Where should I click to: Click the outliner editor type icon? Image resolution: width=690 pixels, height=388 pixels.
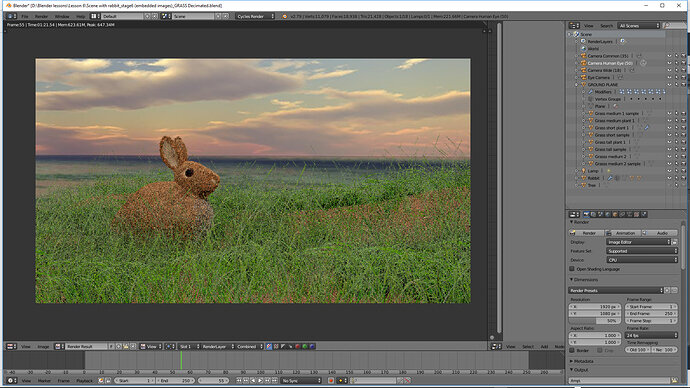click(573, 26)
